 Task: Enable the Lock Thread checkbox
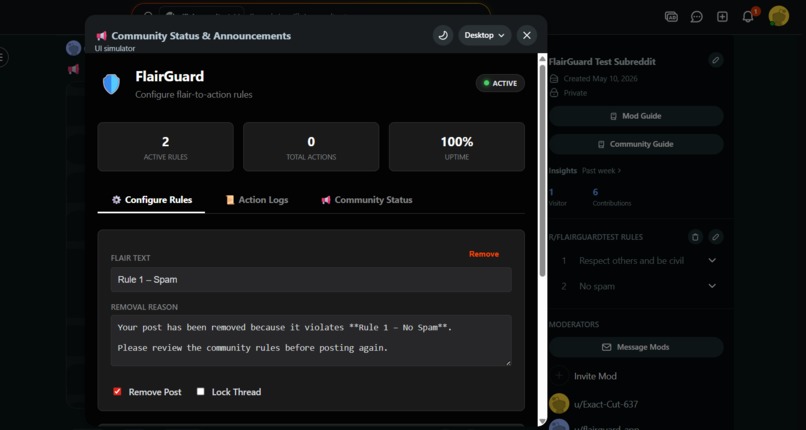(200, 391)
